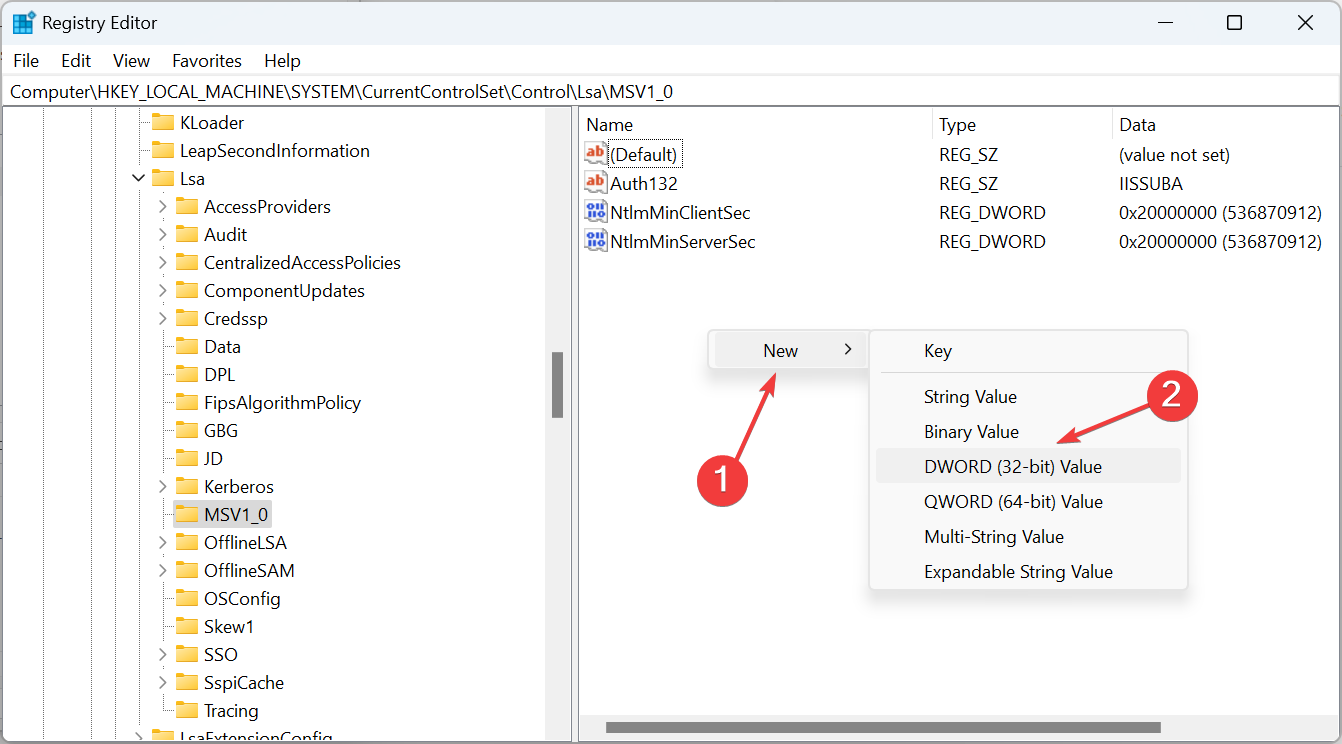This screenshot has width=1342, height=744.
Task: Expand the Kerberos key
Action: pyautogui.click(x=162, y=486)
